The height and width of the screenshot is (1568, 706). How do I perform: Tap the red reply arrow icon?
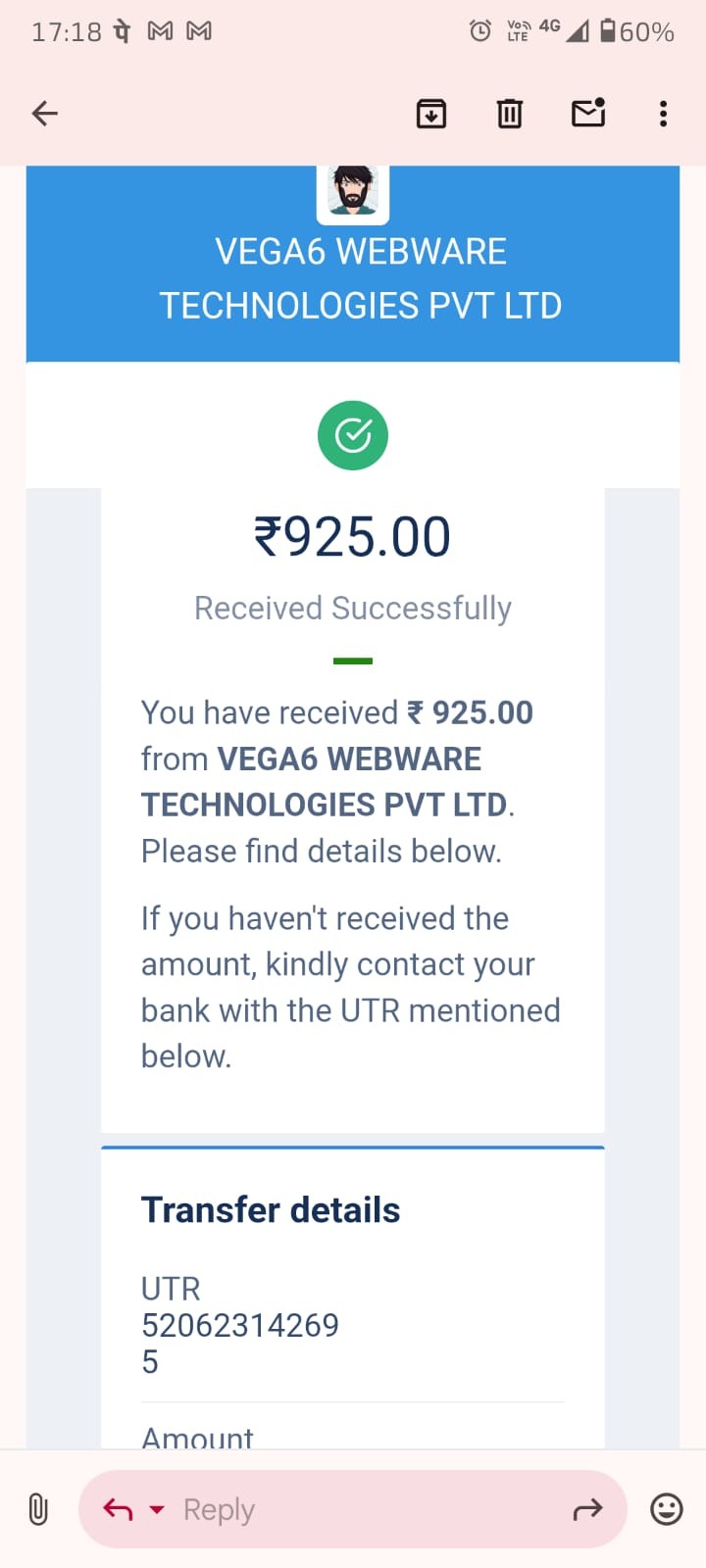click(x=118, y=1509)
